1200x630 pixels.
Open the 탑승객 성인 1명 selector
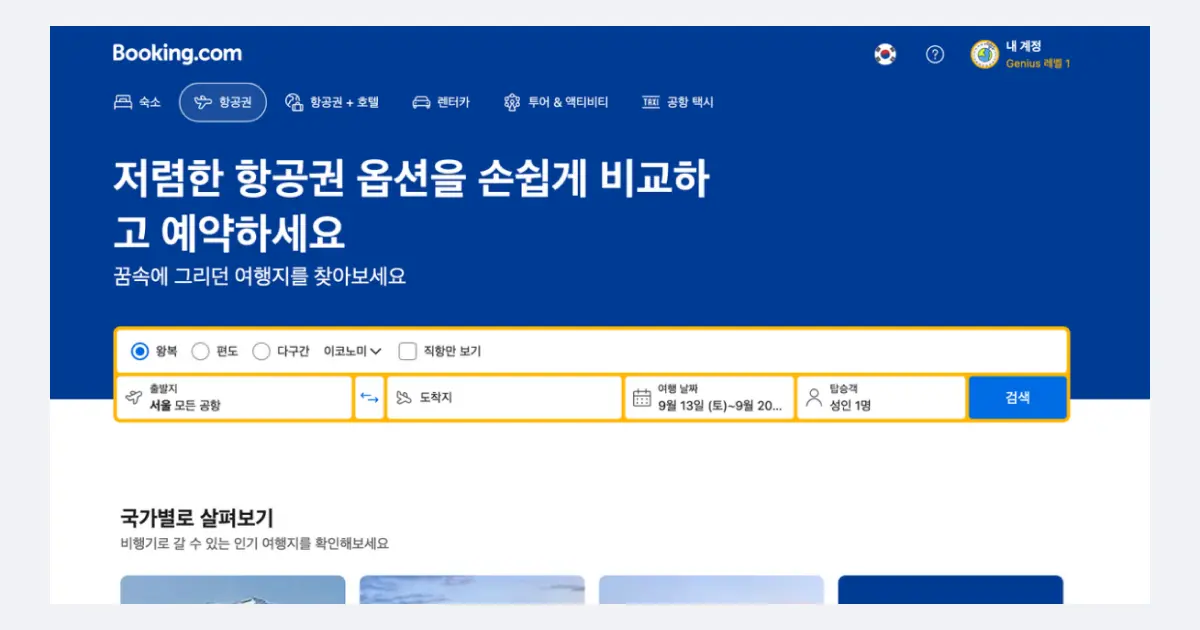(875, 397)
